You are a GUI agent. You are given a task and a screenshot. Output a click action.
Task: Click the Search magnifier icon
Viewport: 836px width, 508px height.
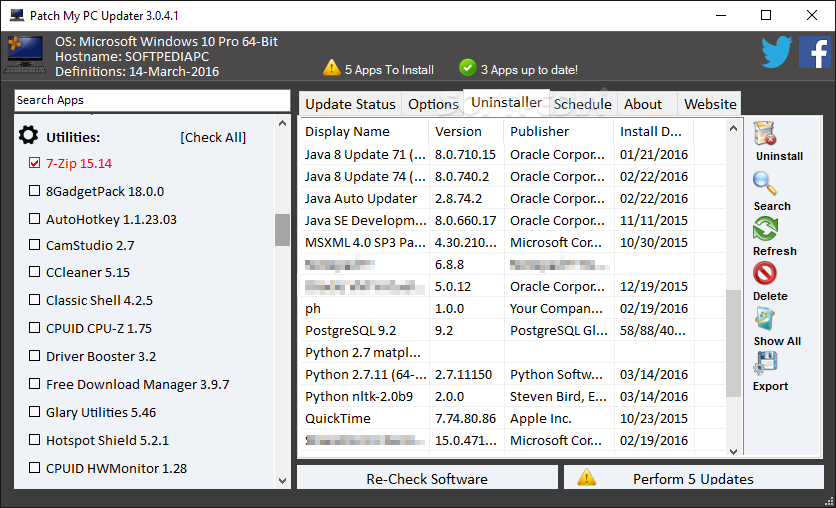(765, 183)
